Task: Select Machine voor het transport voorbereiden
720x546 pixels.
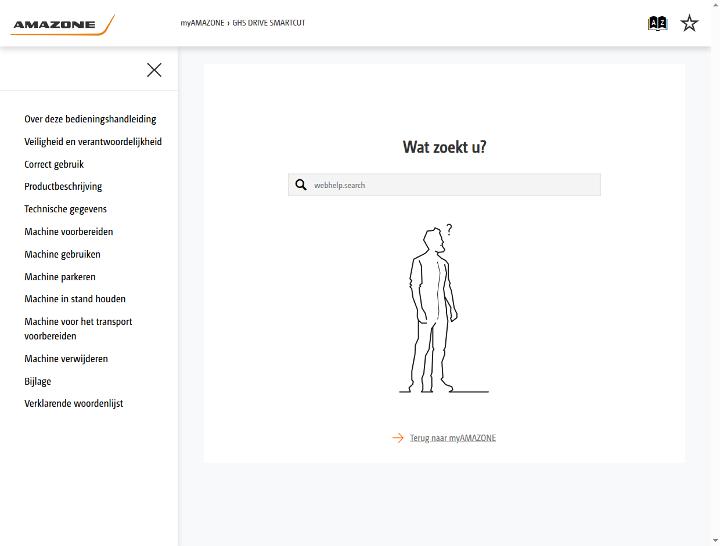Action: (78, 328)
